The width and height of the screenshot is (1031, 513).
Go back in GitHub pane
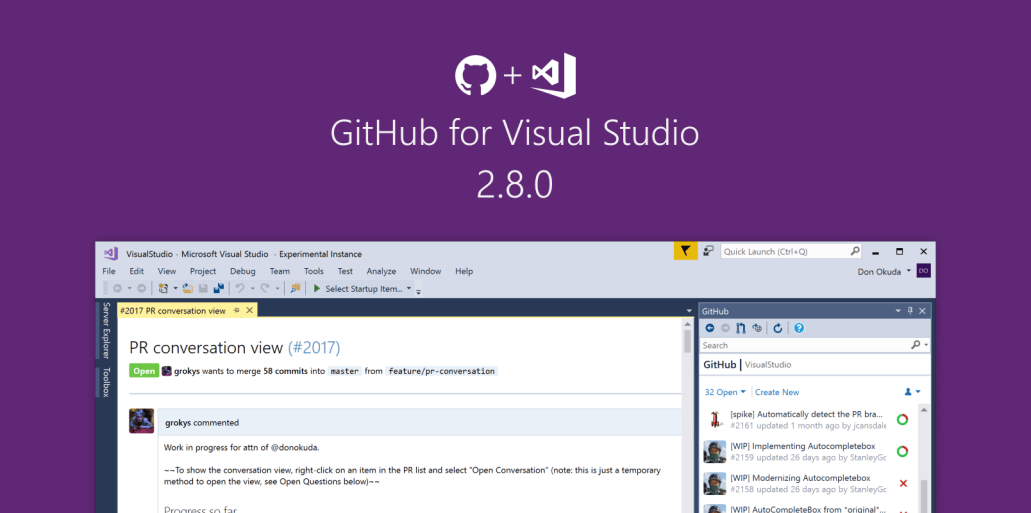pos(709,328)
